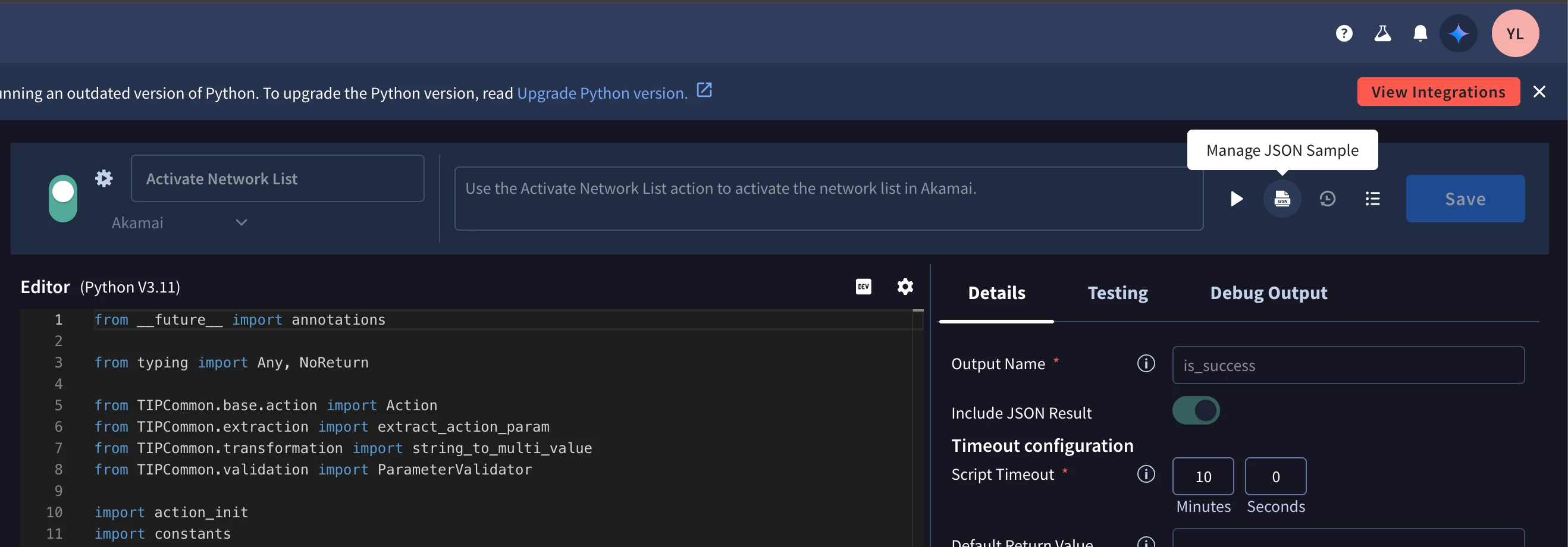
Task: Click the Minutes timeout field
Action: coord(1203,476)
